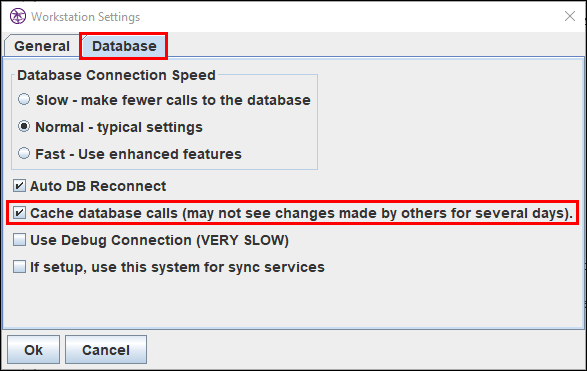Screen dimensions: 587x371
Task: Dismiss the dialog with the Cancel button
Action: (106, 350)
